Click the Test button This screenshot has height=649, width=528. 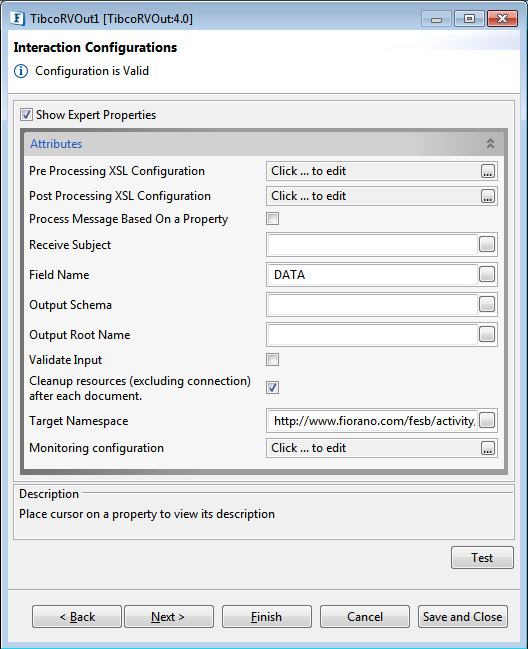[482, 558]
